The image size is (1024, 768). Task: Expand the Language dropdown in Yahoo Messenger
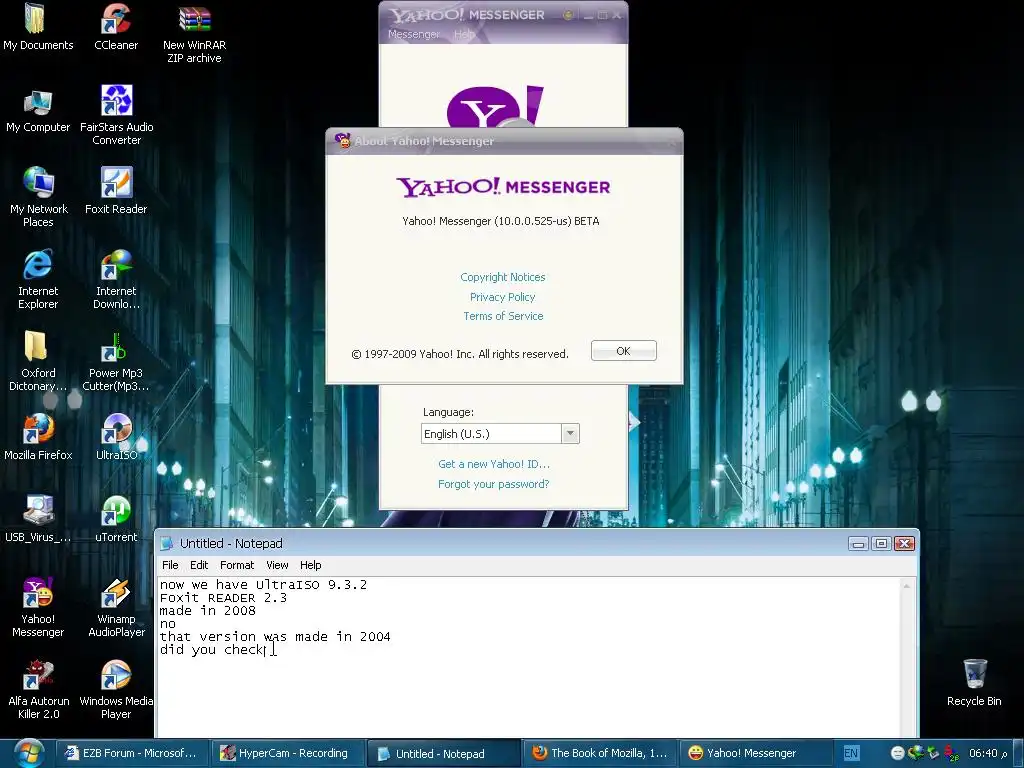click(x=570, y=434)
